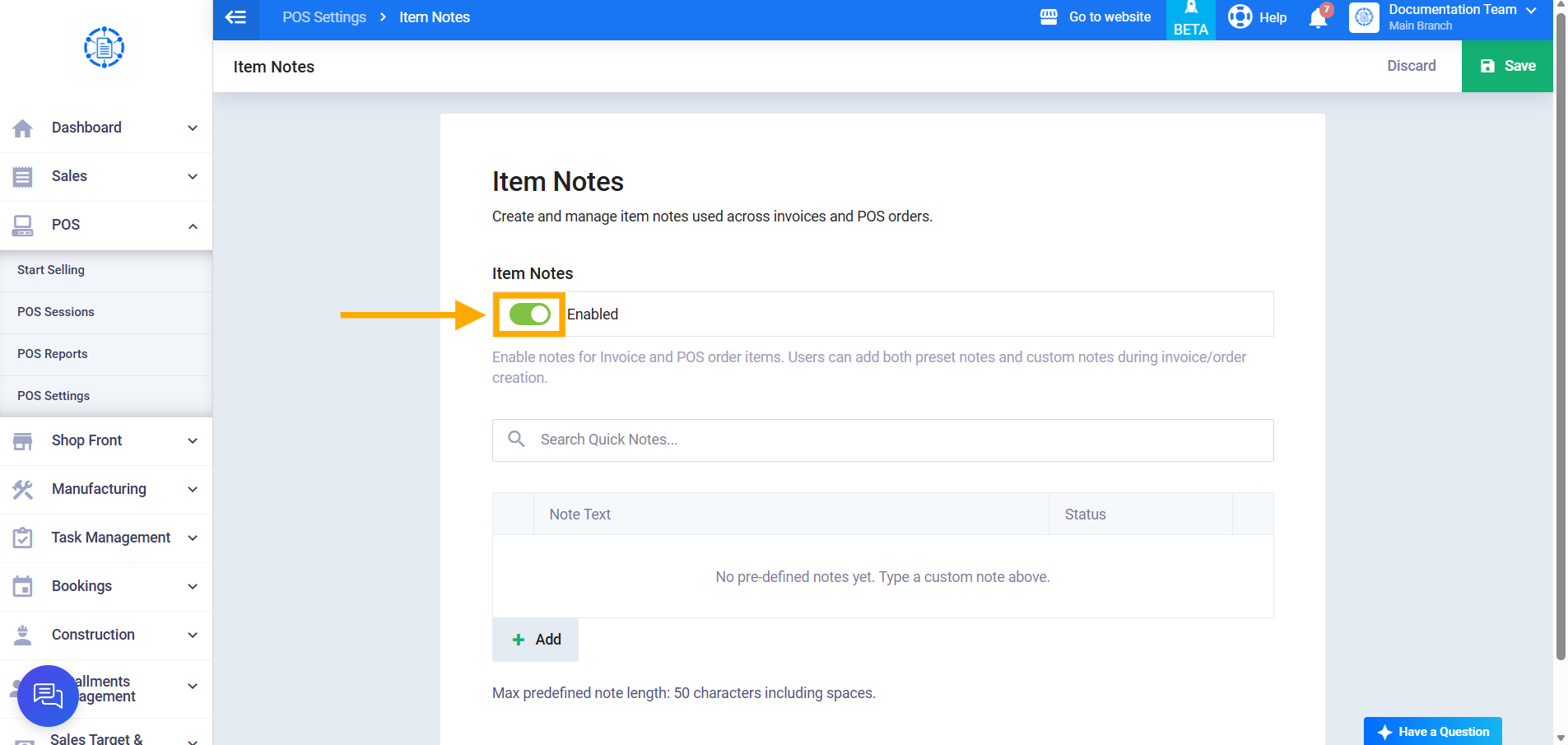Click the app logo in the sidebar
The width and height of the screenshot is (1568, 745).
105,48
